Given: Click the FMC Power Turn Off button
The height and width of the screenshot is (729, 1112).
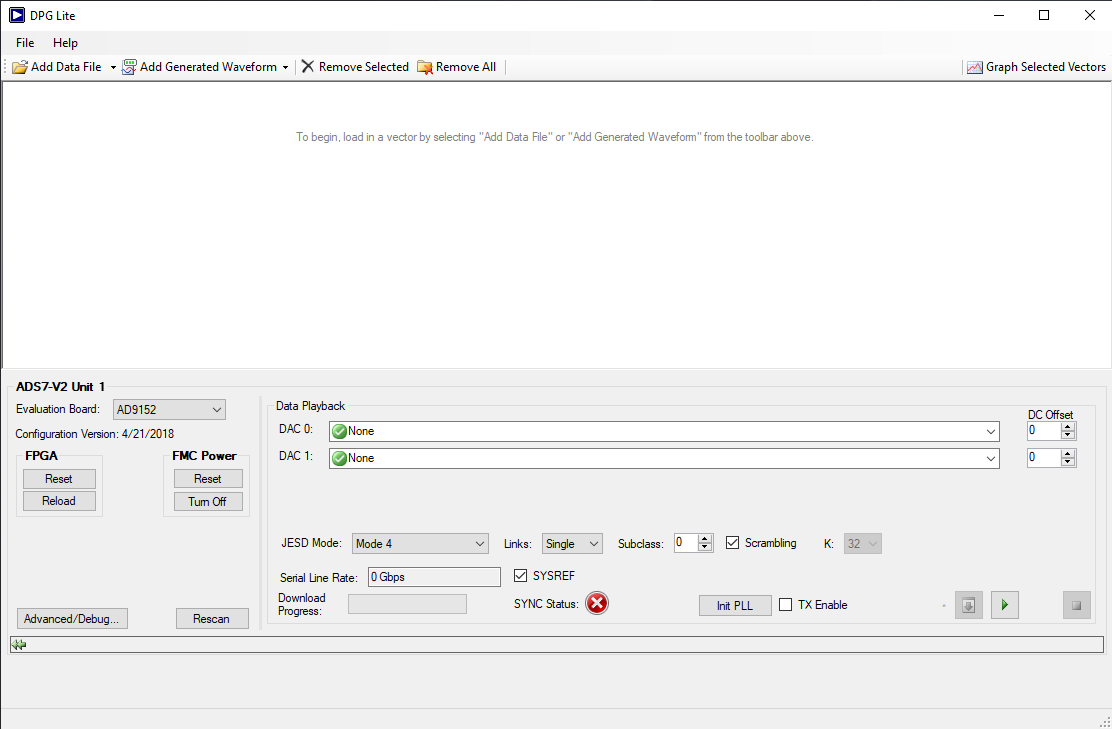Looking at the screenshot, I should click(x=208, y=501).
